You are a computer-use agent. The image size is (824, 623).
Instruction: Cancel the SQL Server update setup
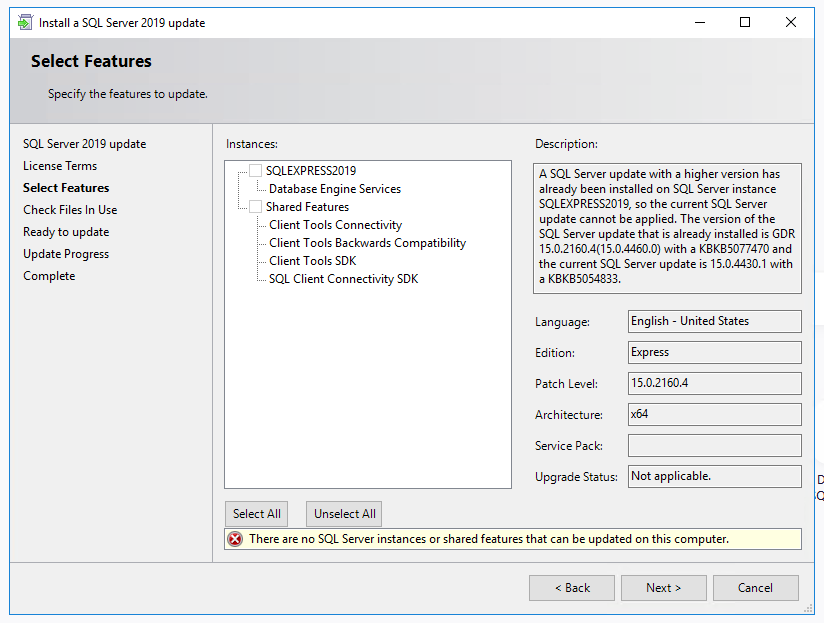pos(756,588)
